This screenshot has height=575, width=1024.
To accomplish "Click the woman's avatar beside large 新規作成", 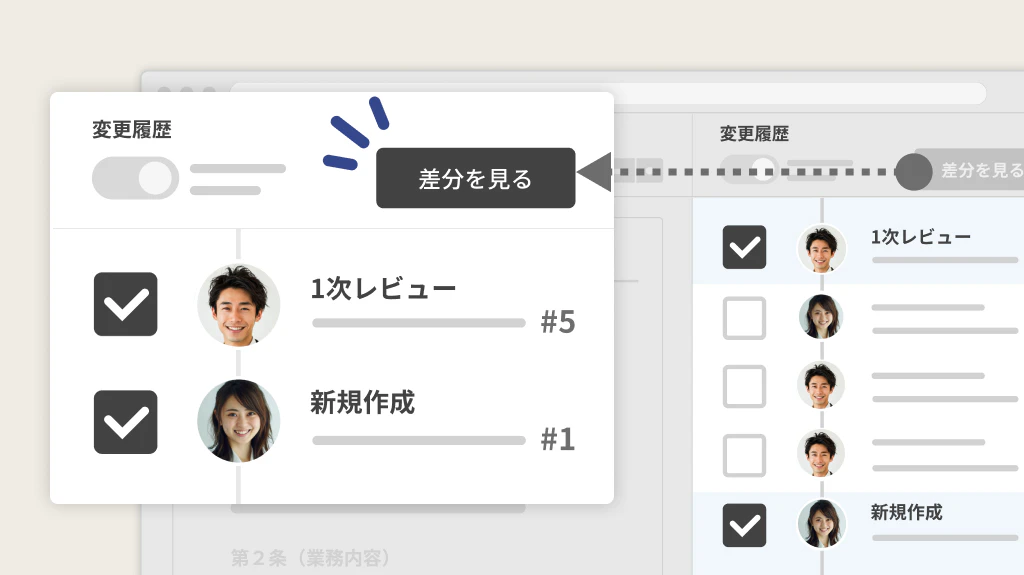I will coord(238,421).
